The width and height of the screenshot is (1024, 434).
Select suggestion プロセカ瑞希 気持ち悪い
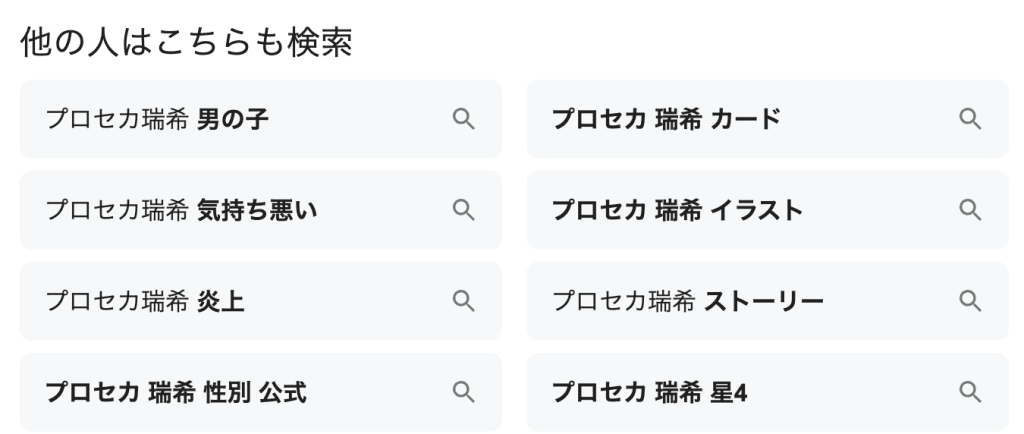261,210
